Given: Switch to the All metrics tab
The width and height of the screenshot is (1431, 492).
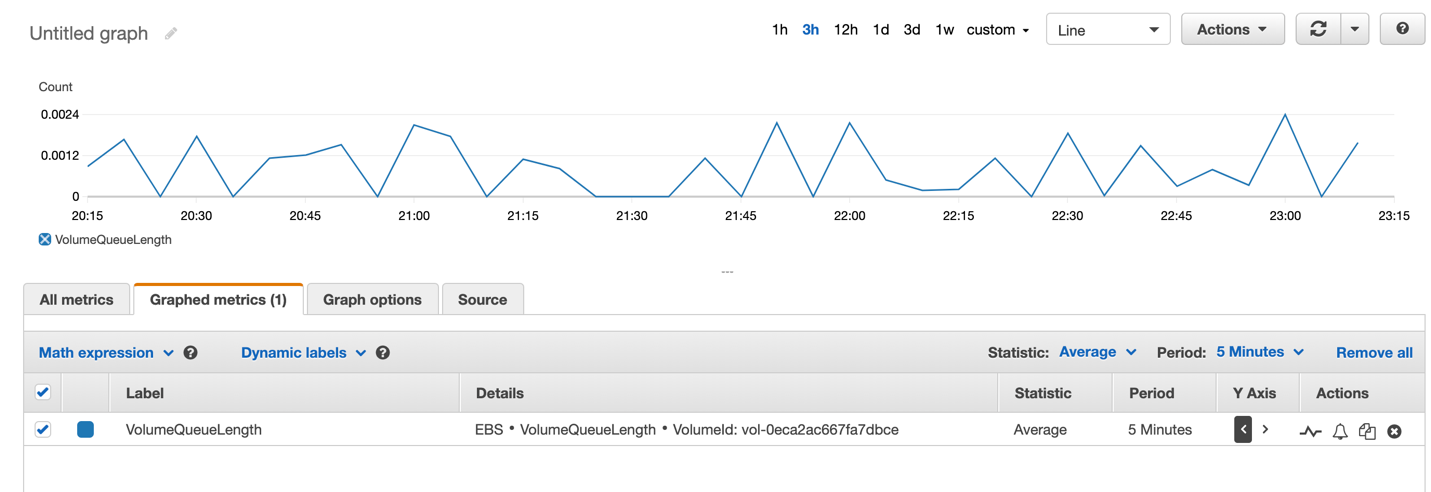Looking at the screenshot, I should point(76,299).
